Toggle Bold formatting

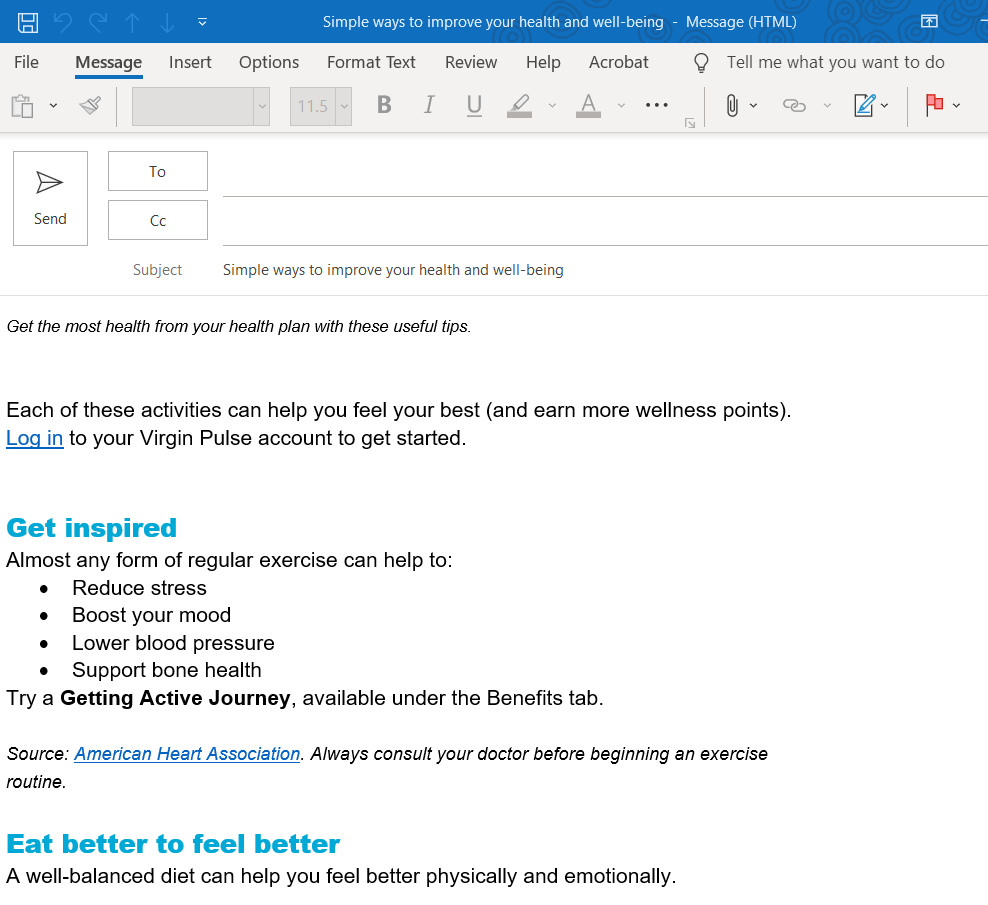coord(384,106)
